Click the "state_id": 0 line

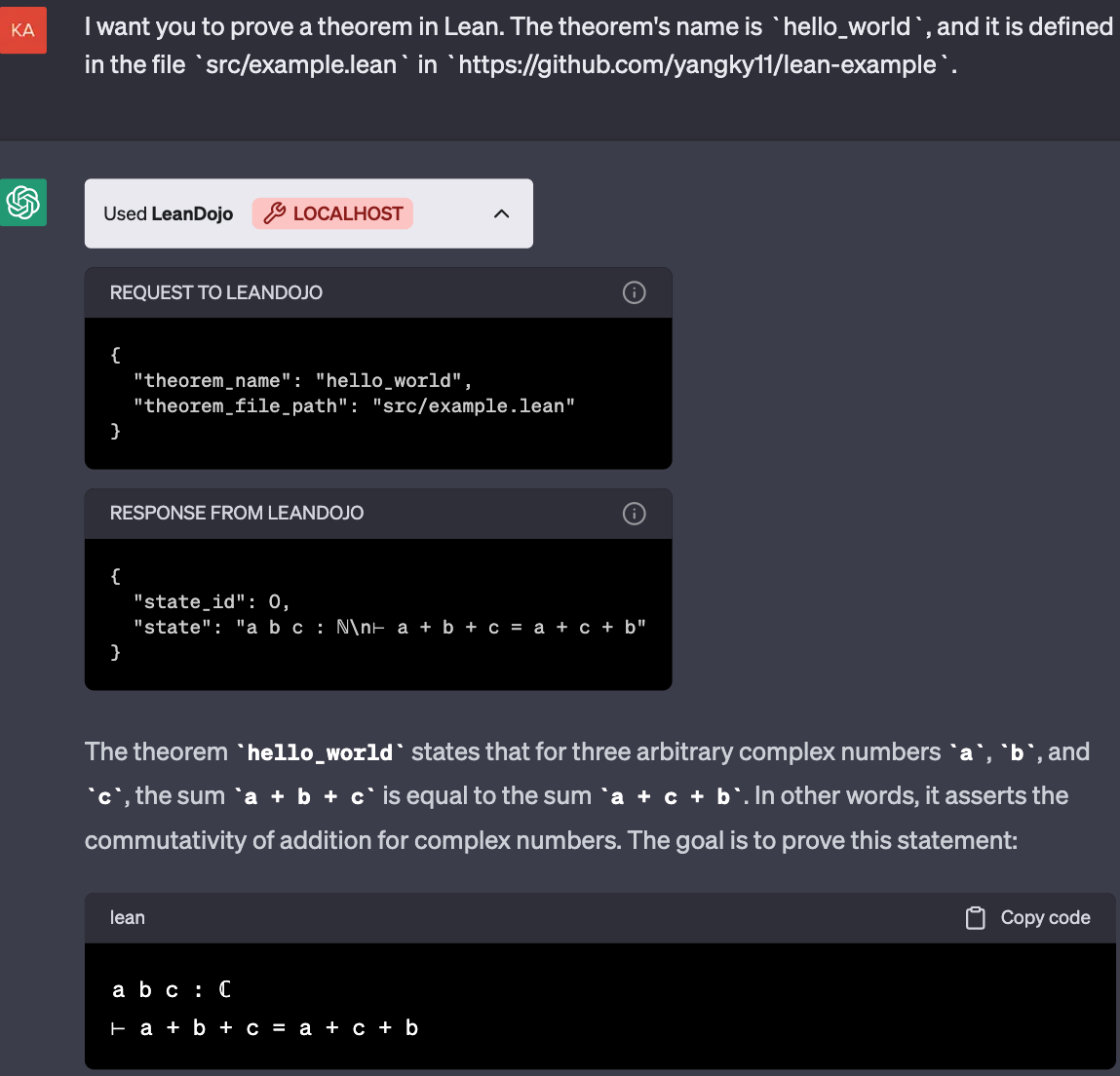tap(212, 602)
